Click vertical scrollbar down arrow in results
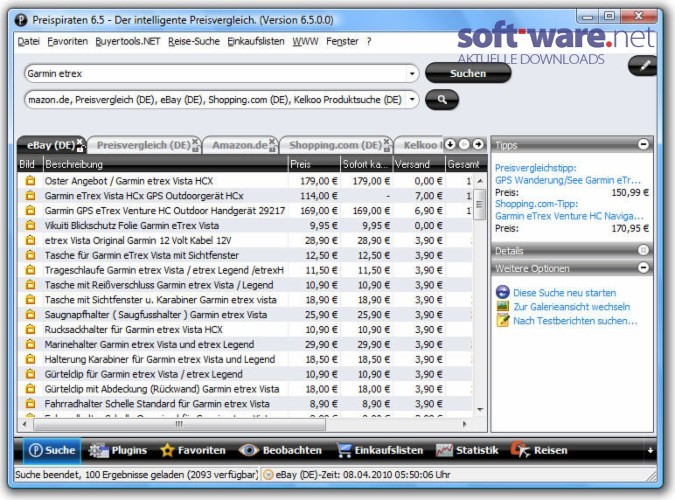 click(x=480, y=409)
